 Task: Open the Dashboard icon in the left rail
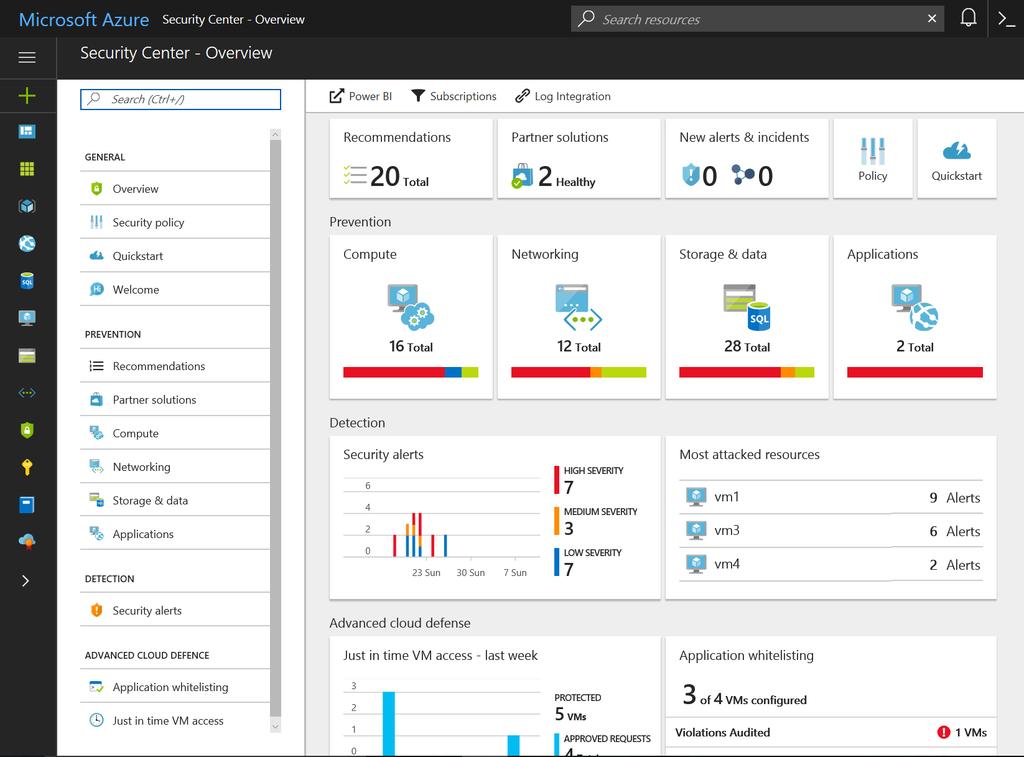pyautogui.click(x=27, y=132)
